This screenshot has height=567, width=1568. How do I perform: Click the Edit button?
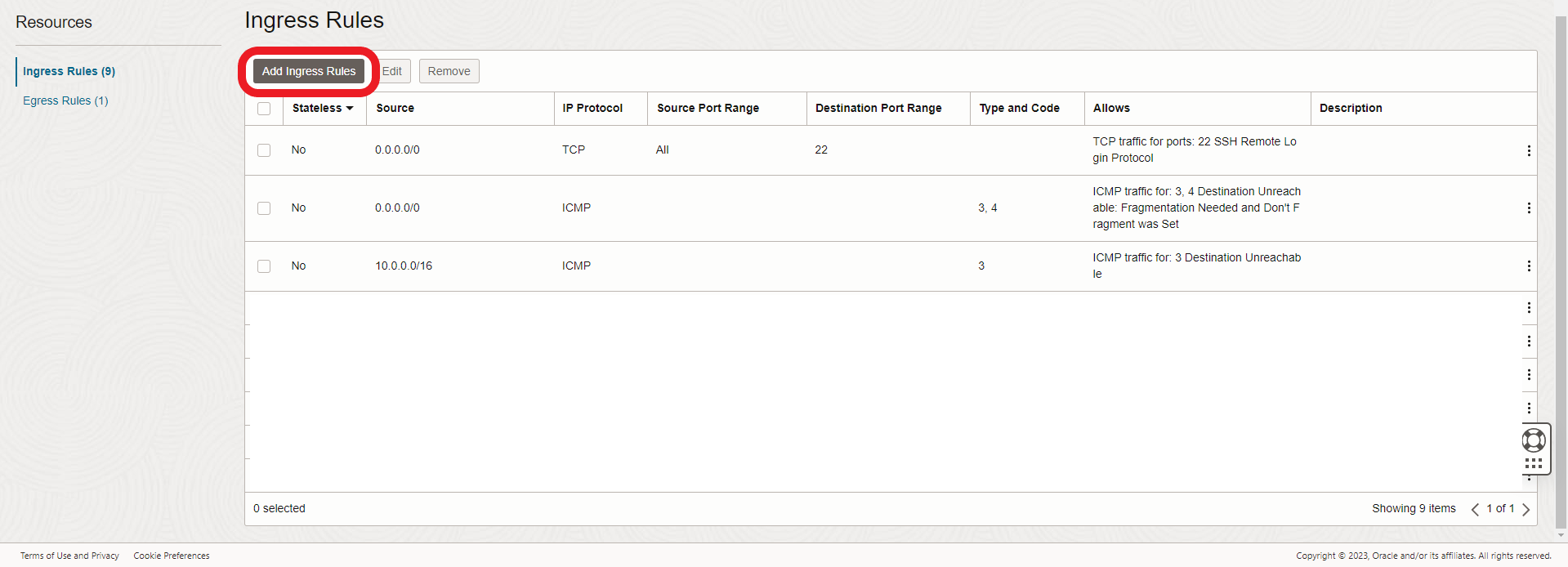click(x=392, y=71)
